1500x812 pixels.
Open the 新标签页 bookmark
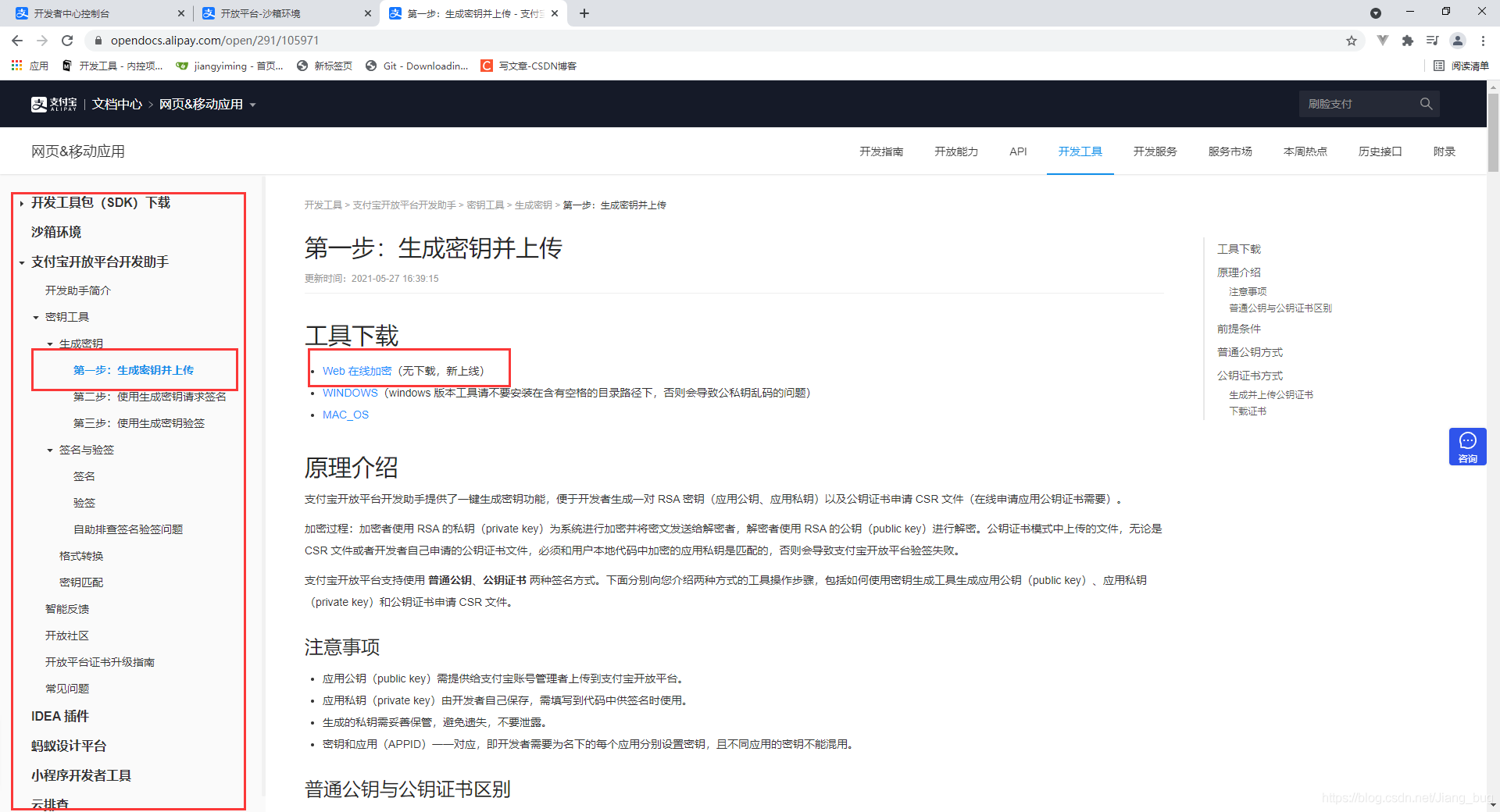click(325, 66)
